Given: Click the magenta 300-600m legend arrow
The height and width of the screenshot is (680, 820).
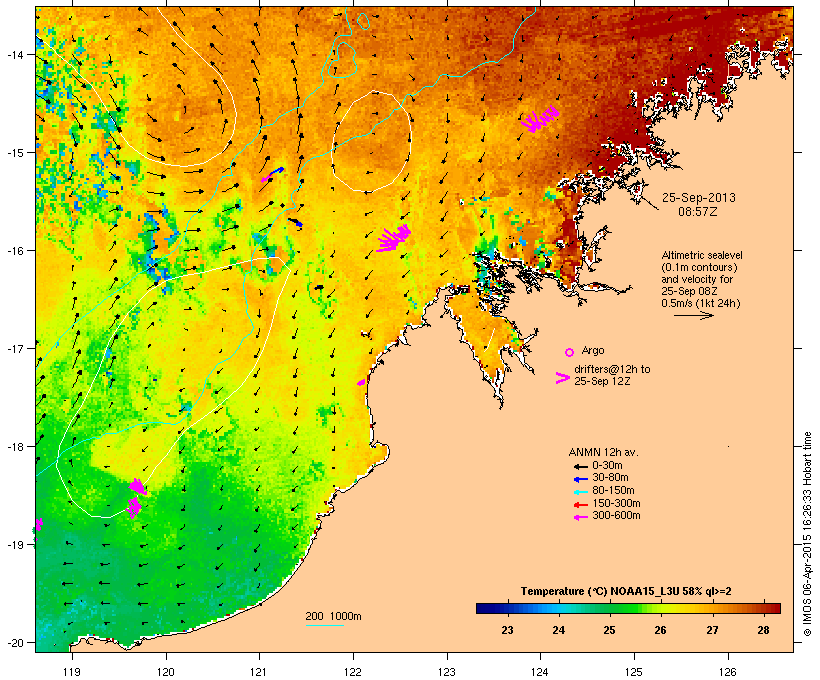Looking at the screenshot, I should tap(580, 517).
